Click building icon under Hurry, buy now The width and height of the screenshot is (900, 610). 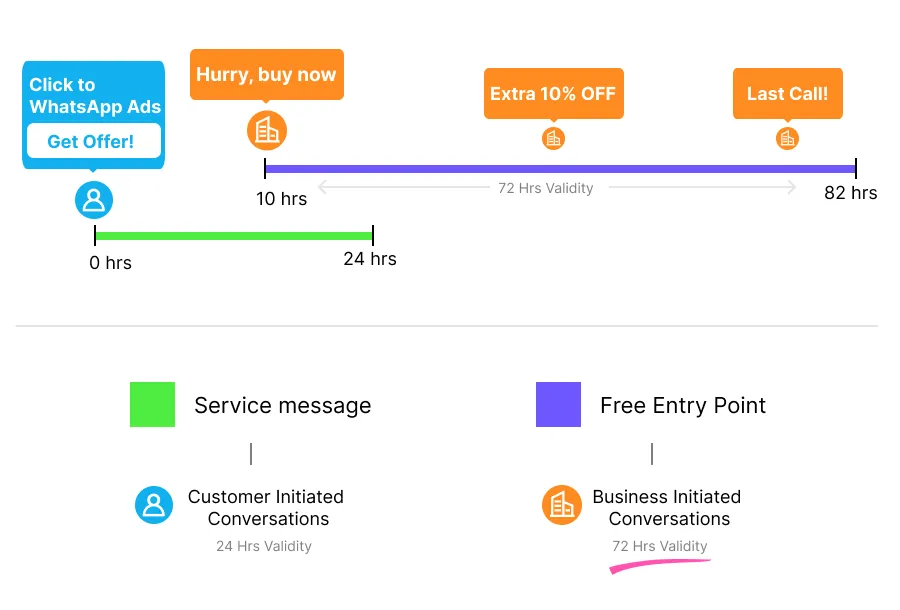tap(267, 130)
